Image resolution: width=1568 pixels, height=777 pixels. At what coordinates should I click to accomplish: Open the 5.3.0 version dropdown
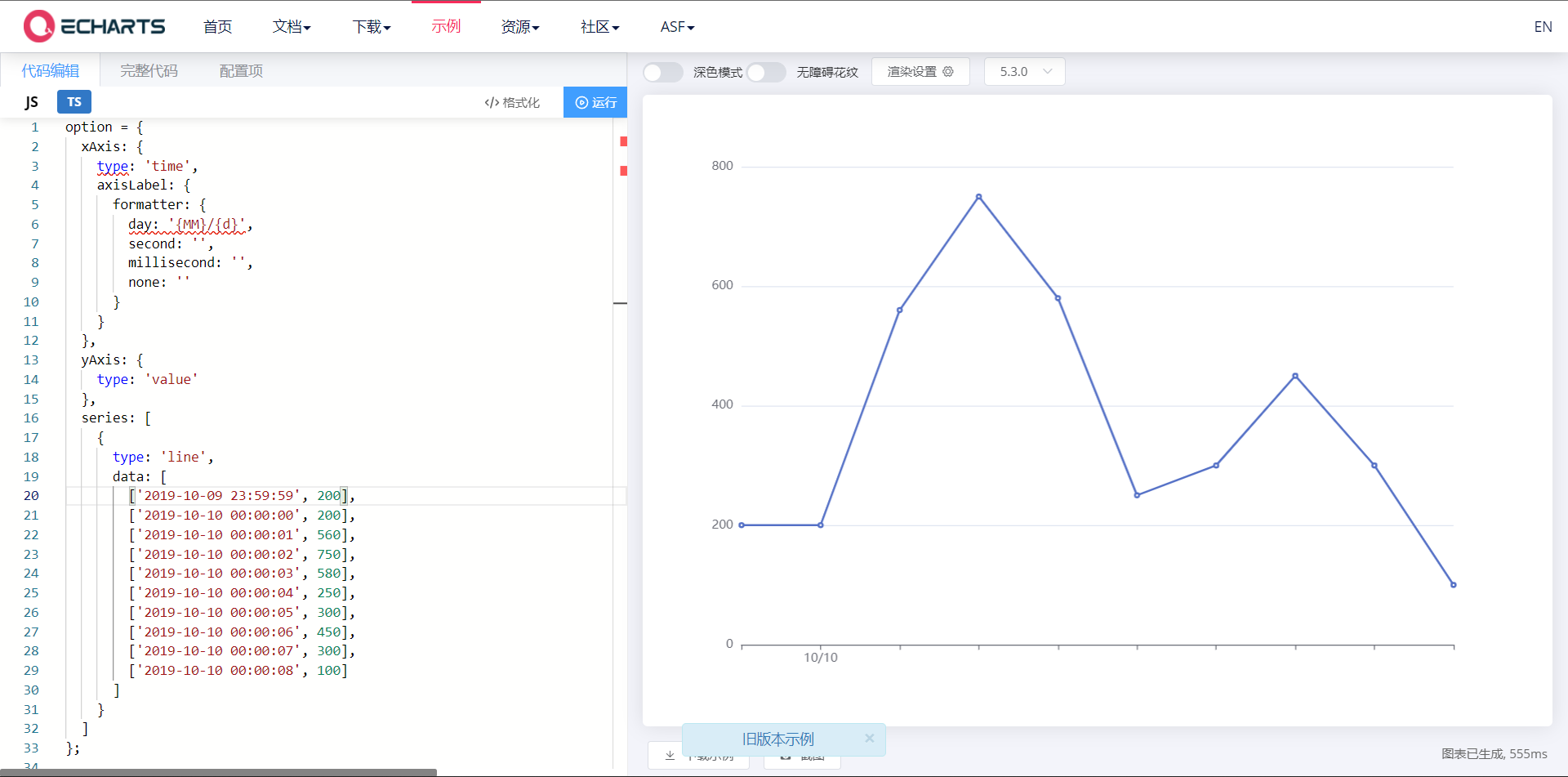click(1024, 71)
